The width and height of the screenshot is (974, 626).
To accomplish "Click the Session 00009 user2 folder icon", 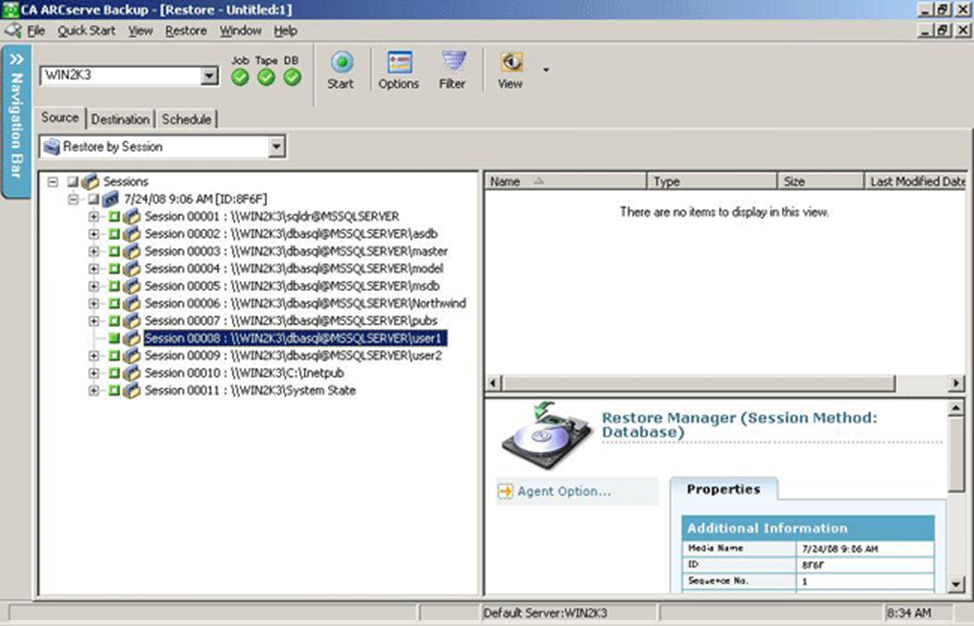I will (132, 355).
